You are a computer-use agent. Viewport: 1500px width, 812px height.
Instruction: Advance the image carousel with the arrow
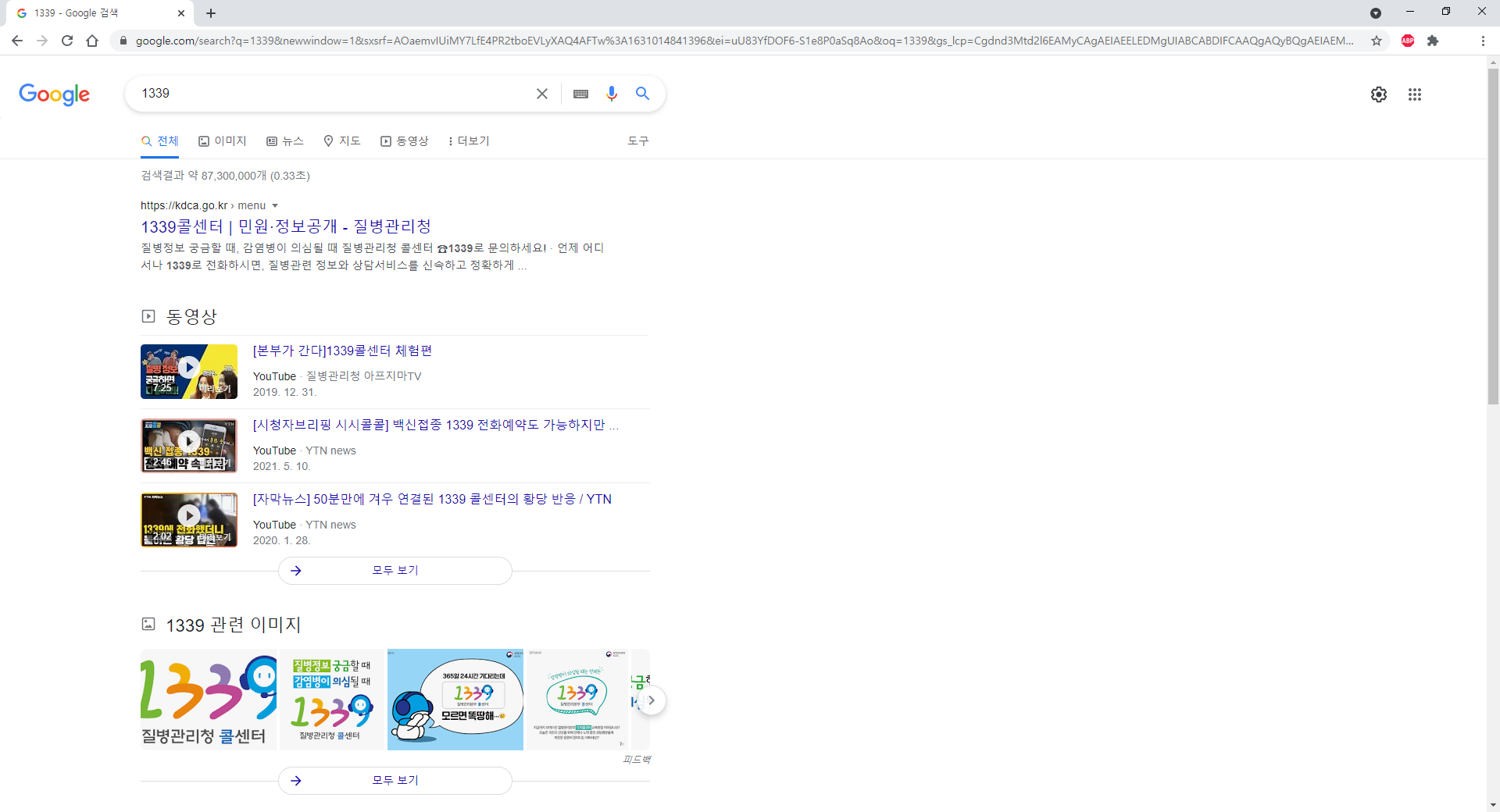coord(652,700)
